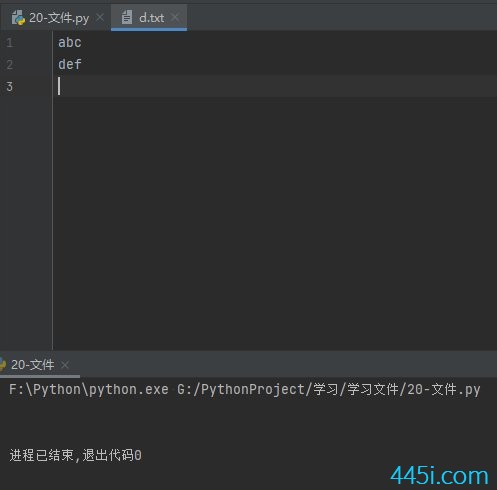Select the 20-文件 run tool window tab

pos(37,365)
